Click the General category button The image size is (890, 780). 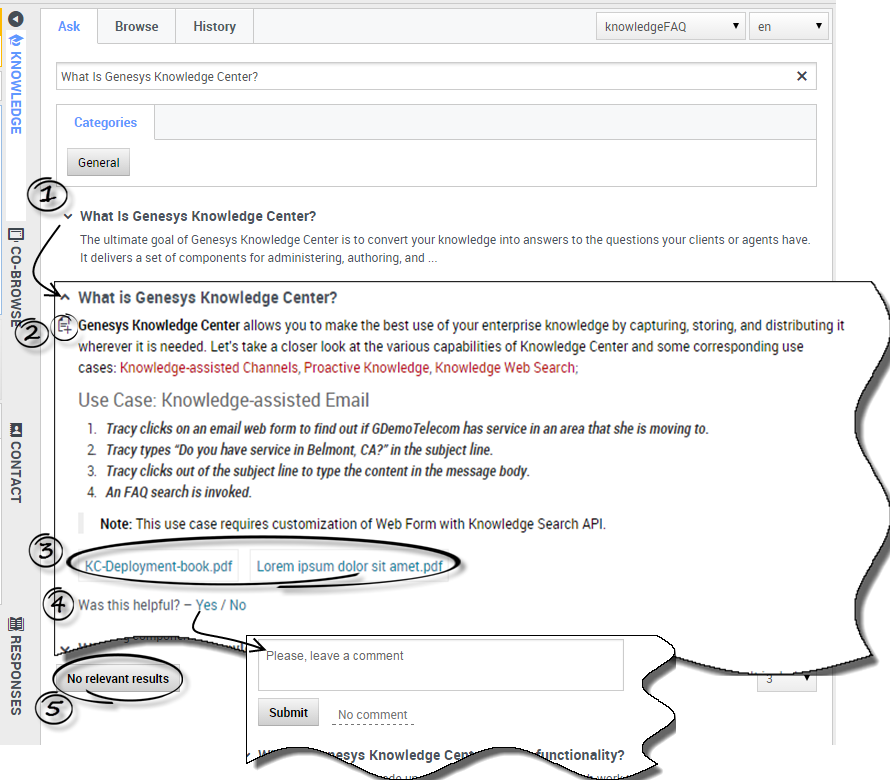(98, 163)
